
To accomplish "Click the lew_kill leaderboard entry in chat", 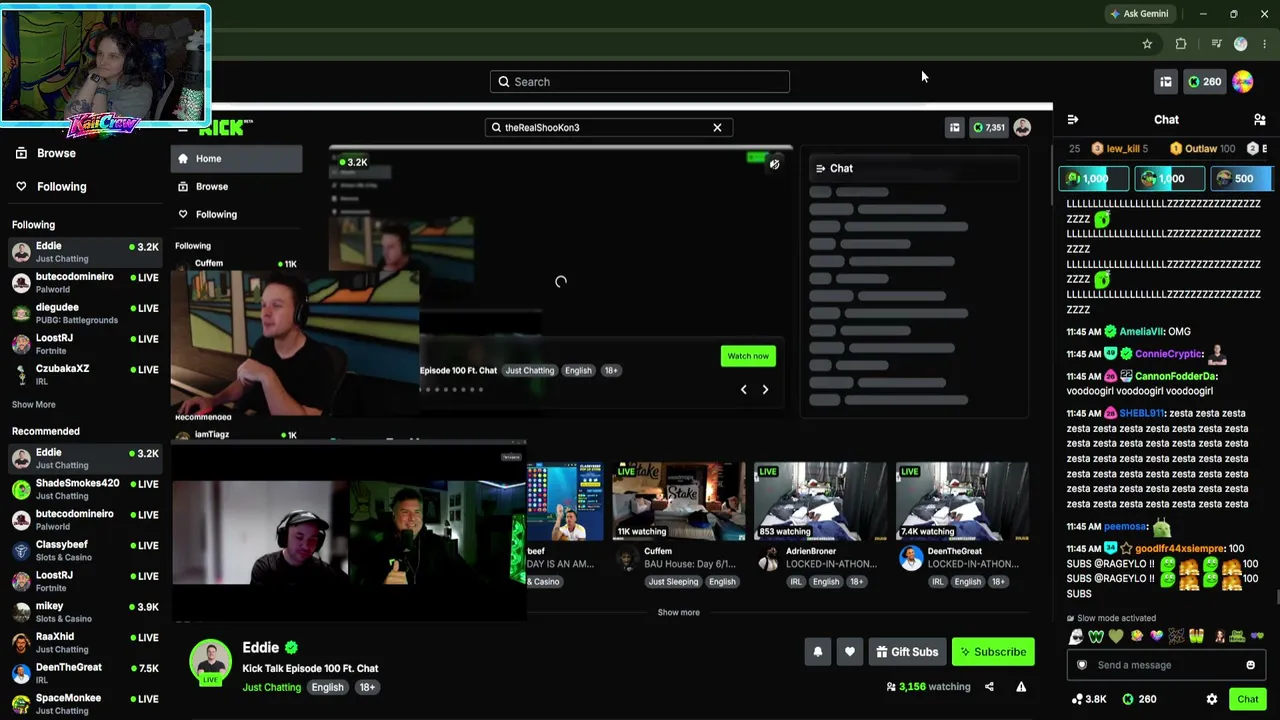I will [1119, 149].
